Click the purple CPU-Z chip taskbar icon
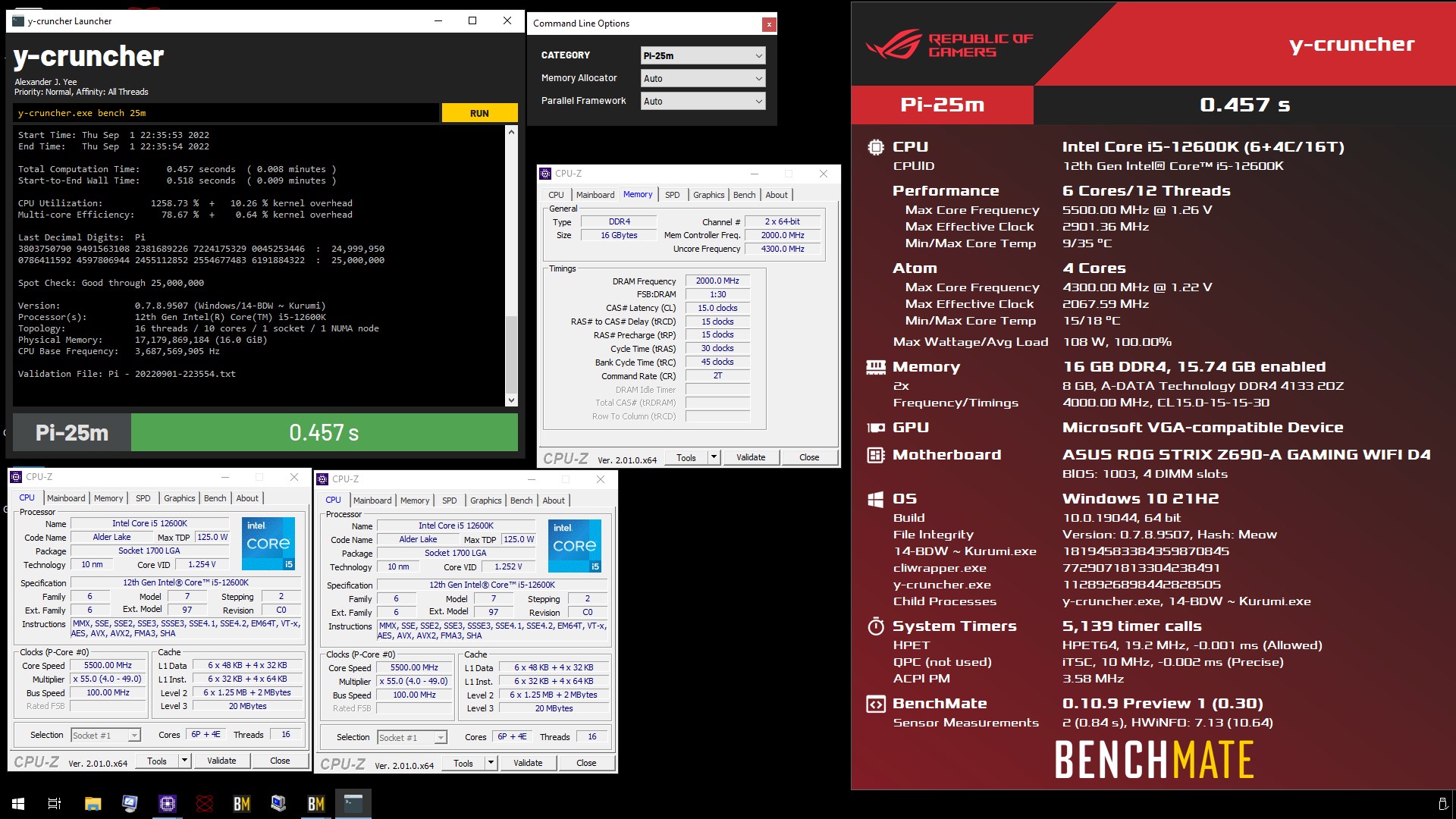Screen dimensions: 1456x819 [167, 803]
